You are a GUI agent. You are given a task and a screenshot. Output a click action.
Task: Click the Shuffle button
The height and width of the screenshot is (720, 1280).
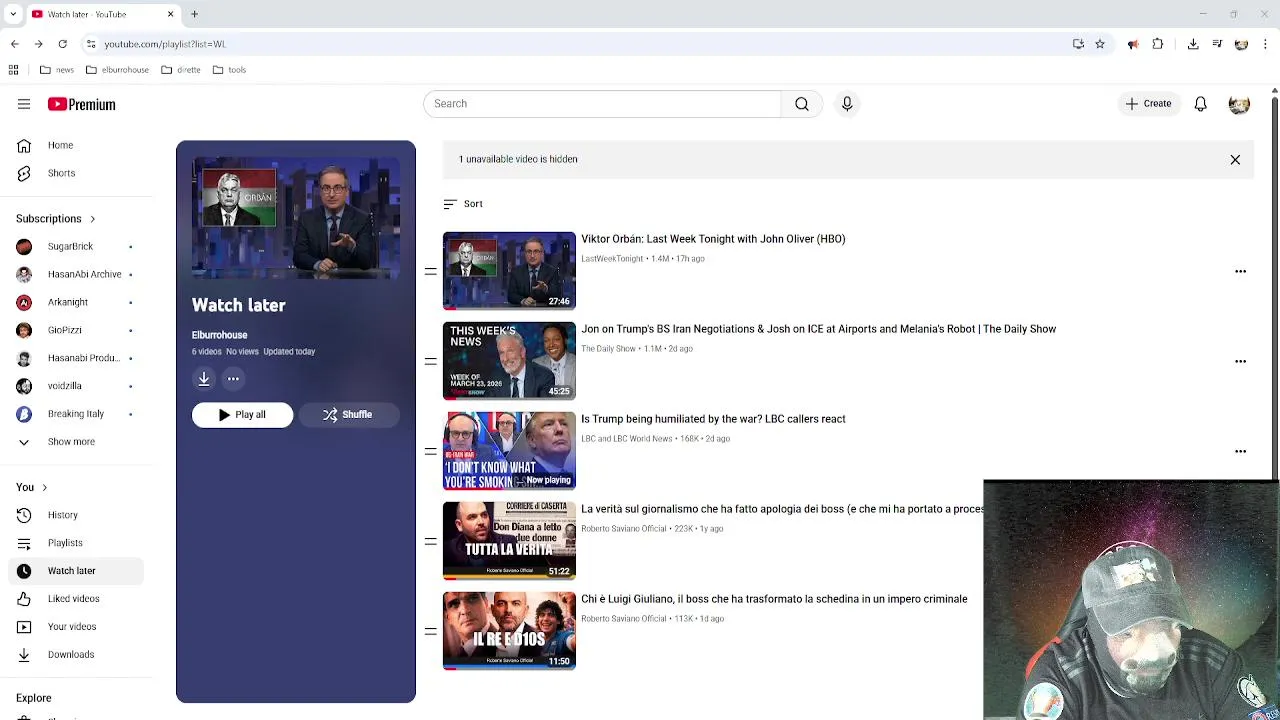(x=348, y=415)
